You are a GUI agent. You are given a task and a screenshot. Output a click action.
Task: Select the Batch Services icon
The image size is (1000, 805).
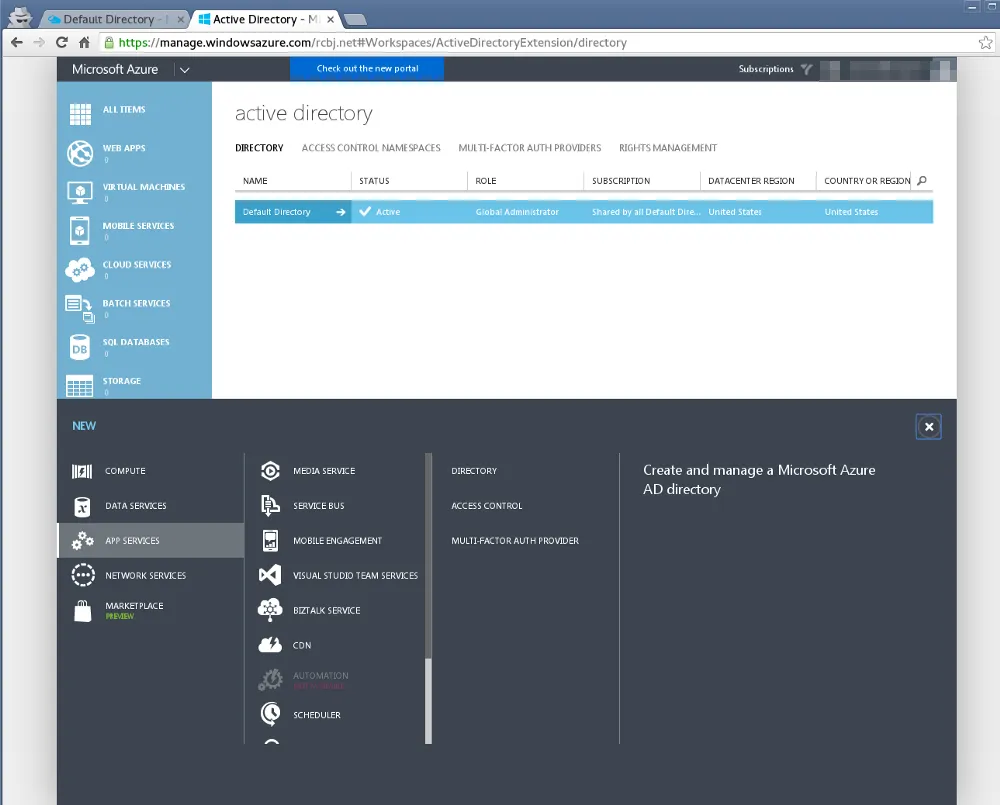tap(80, 309)
